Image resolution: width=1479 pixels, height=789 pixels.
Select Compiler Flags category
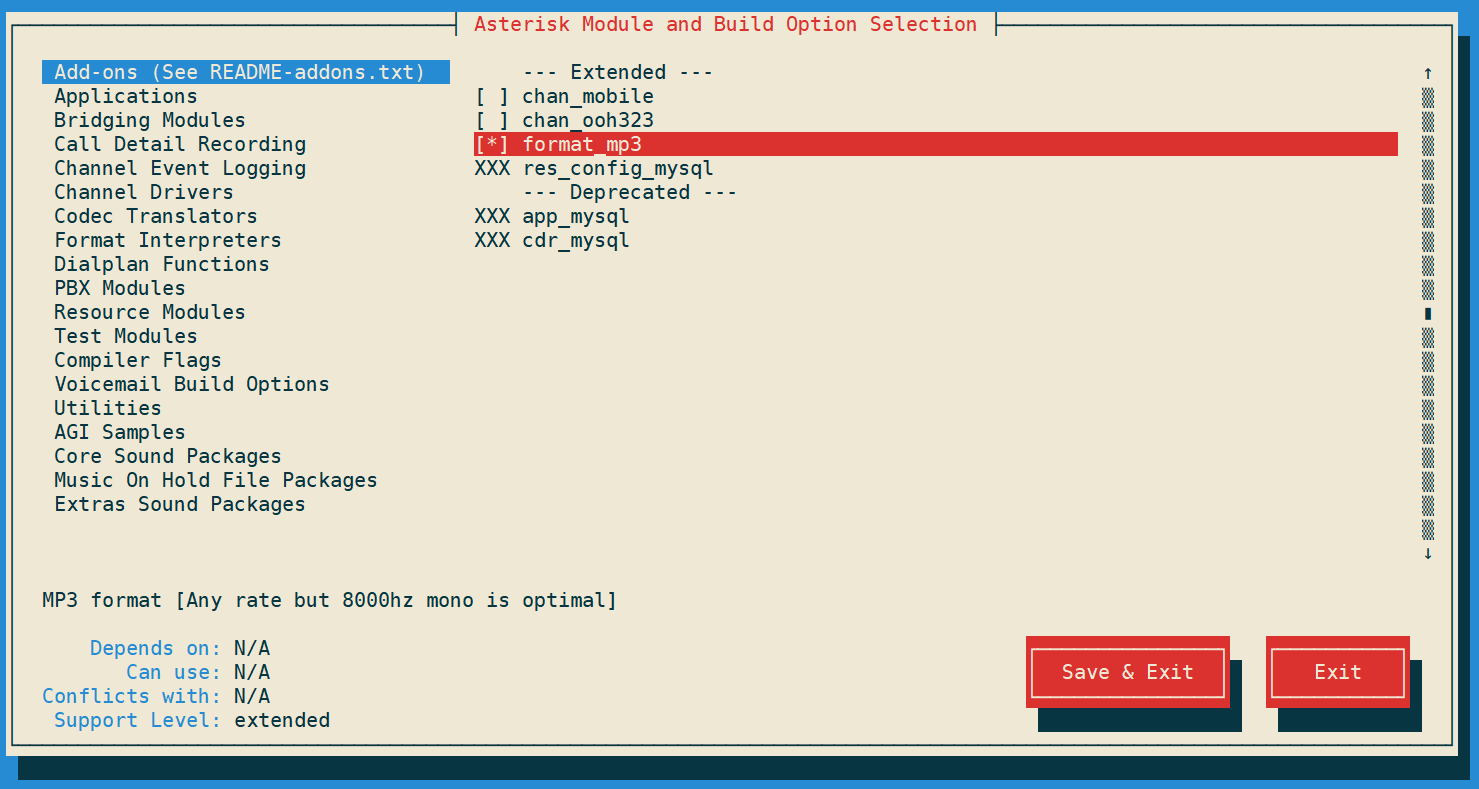138,360
